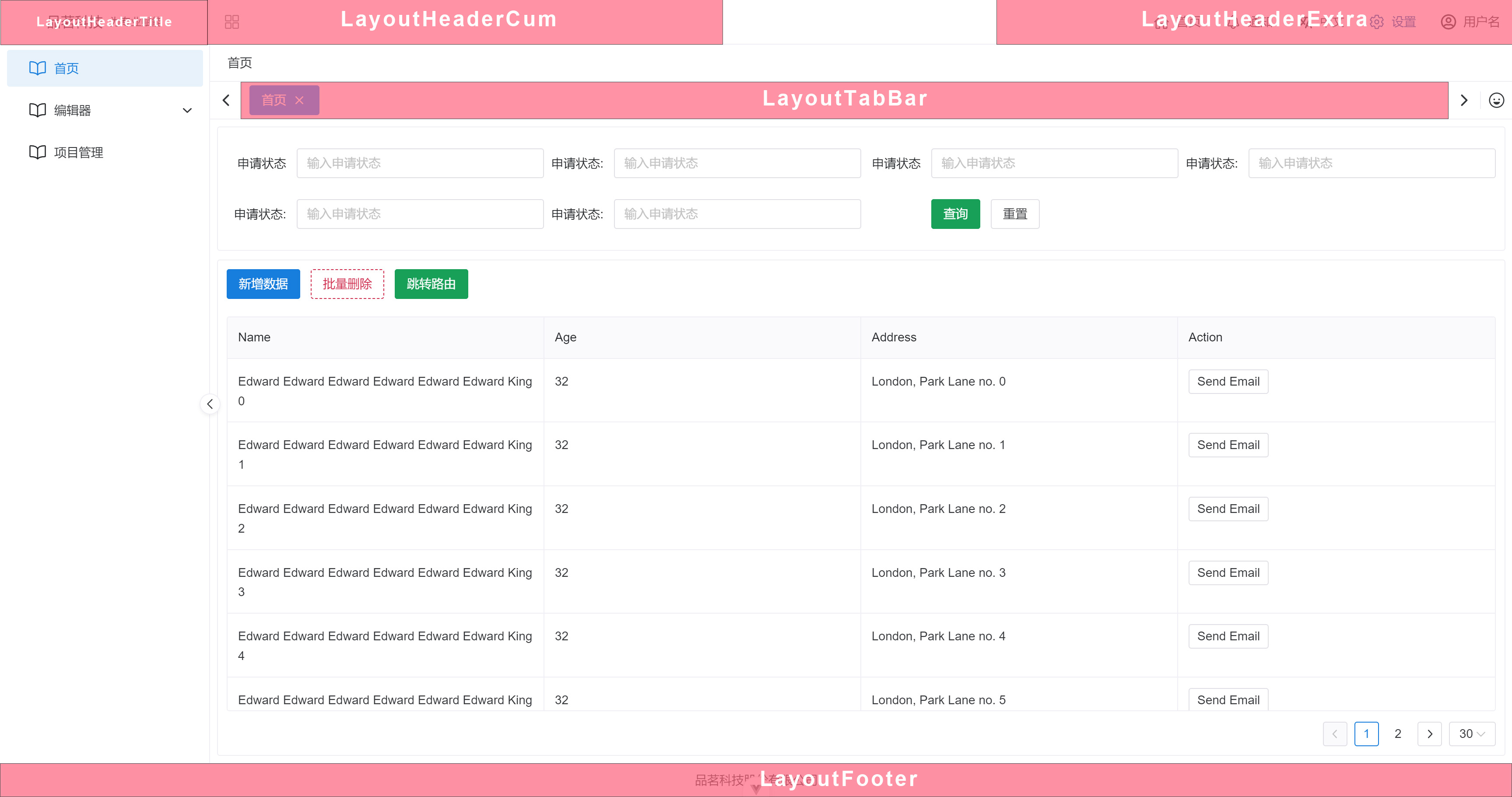Click the grid apps icon in header
This screenshot has height=797, width=1512.
coord(232,22)
